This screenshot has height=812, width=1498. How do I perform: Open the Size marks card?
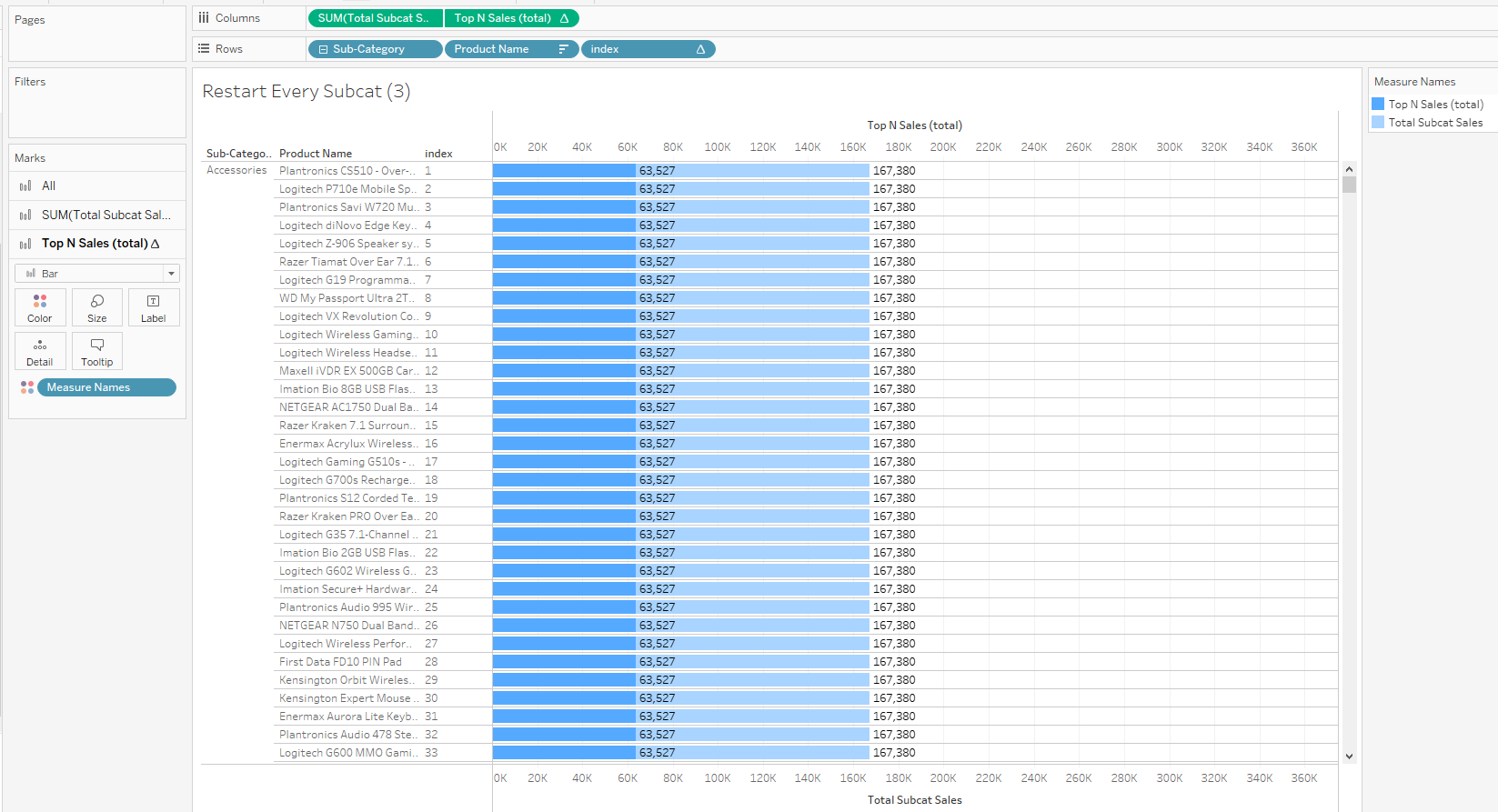point(97,307)
